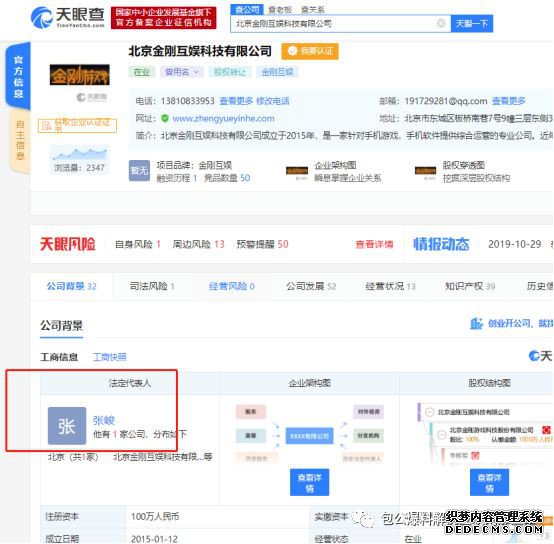Click the 天眼风险 heading logo

point(67,244)
